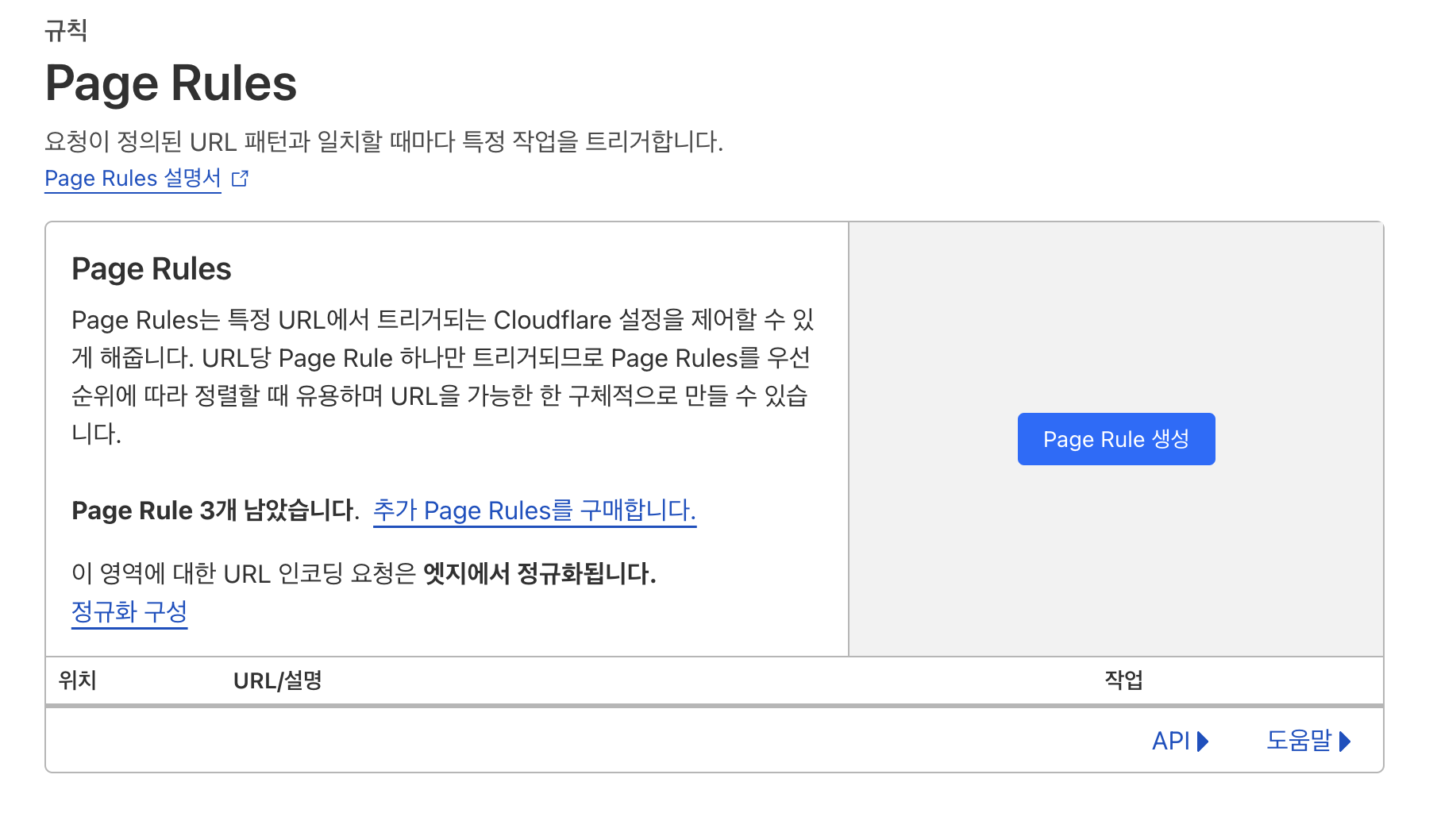
Task: Click the Page Rules page title
Action: coord(171,83)
